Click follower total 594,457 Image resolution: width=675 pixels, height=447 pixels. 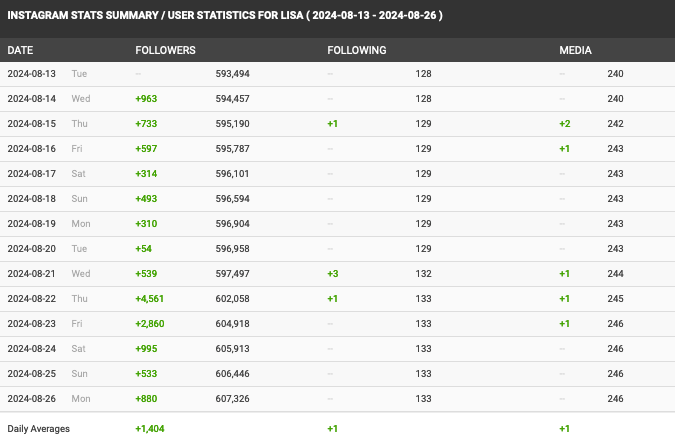click(x=232, y=99)
